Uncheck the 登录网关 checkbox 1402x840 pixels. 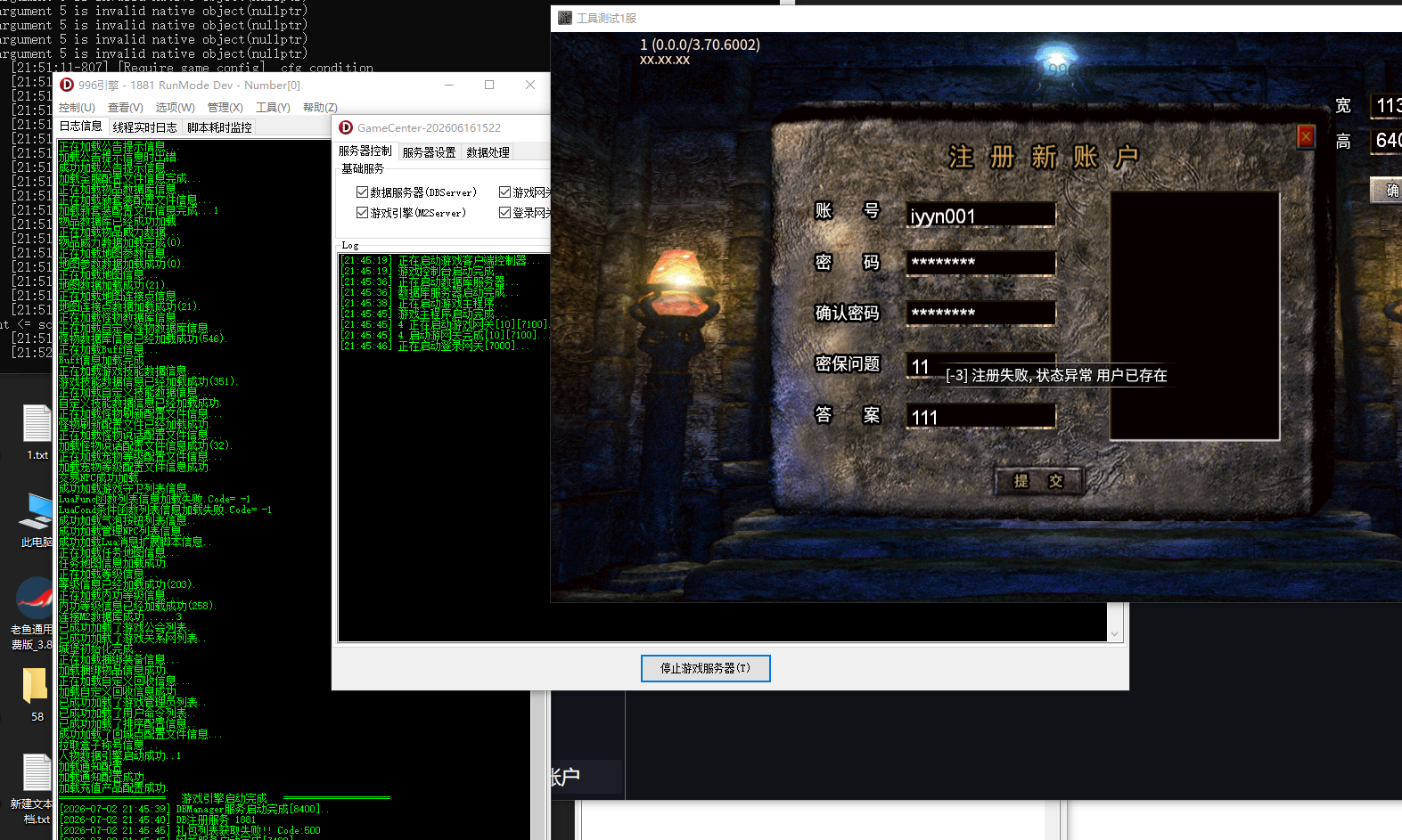tap(504, 213)
